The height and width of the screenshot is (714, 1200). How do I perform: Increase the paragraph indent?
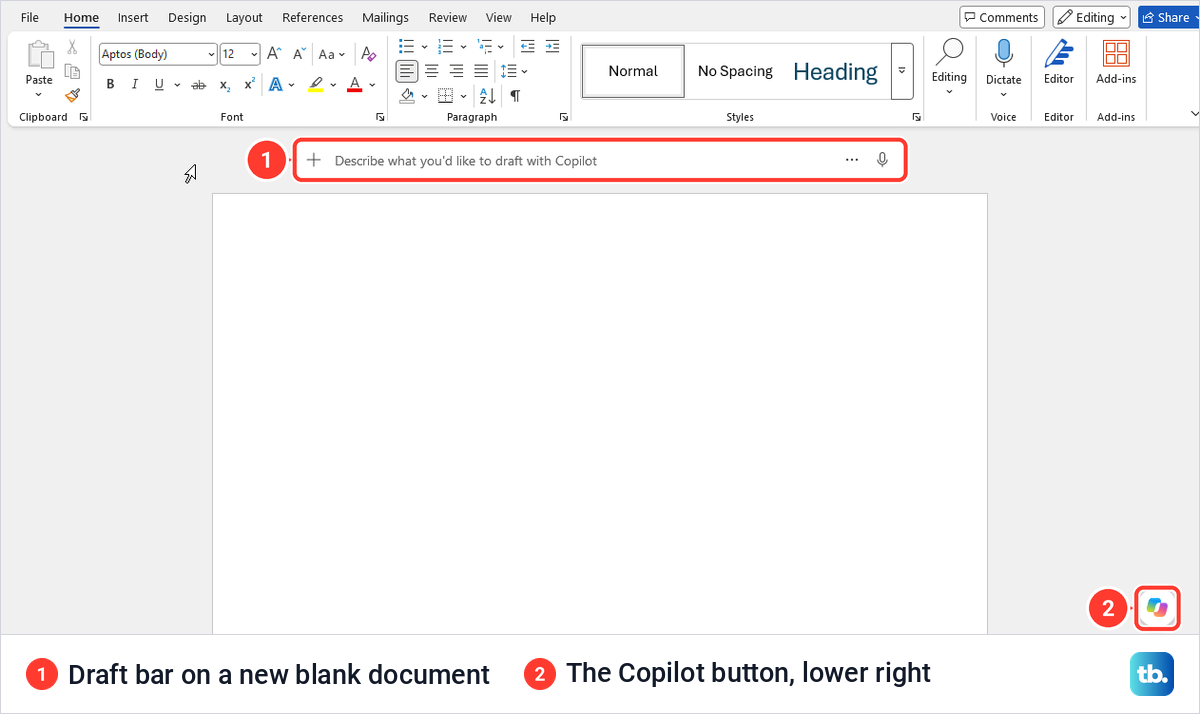(x=552, y=46)
